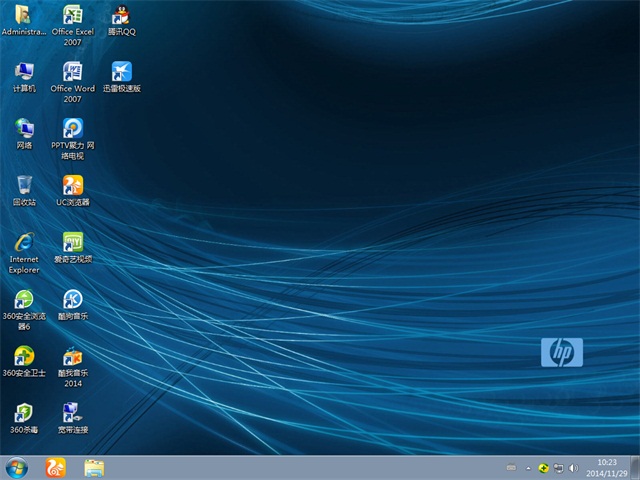Select the Xunlei (迅雷极速版) shortcut
Screen dimensions: 640x480
(x=122, y=73)
